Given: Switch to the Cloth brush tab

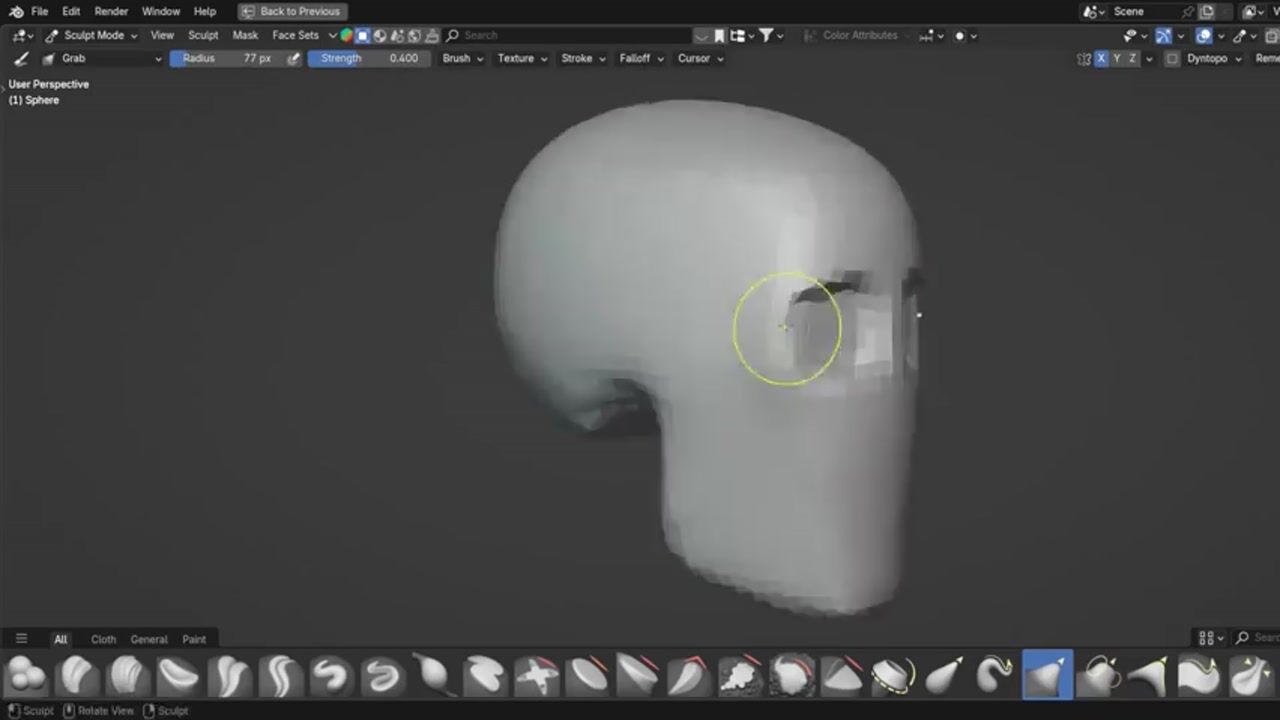Looking at the screenshot, I should [x=103, y=639].
